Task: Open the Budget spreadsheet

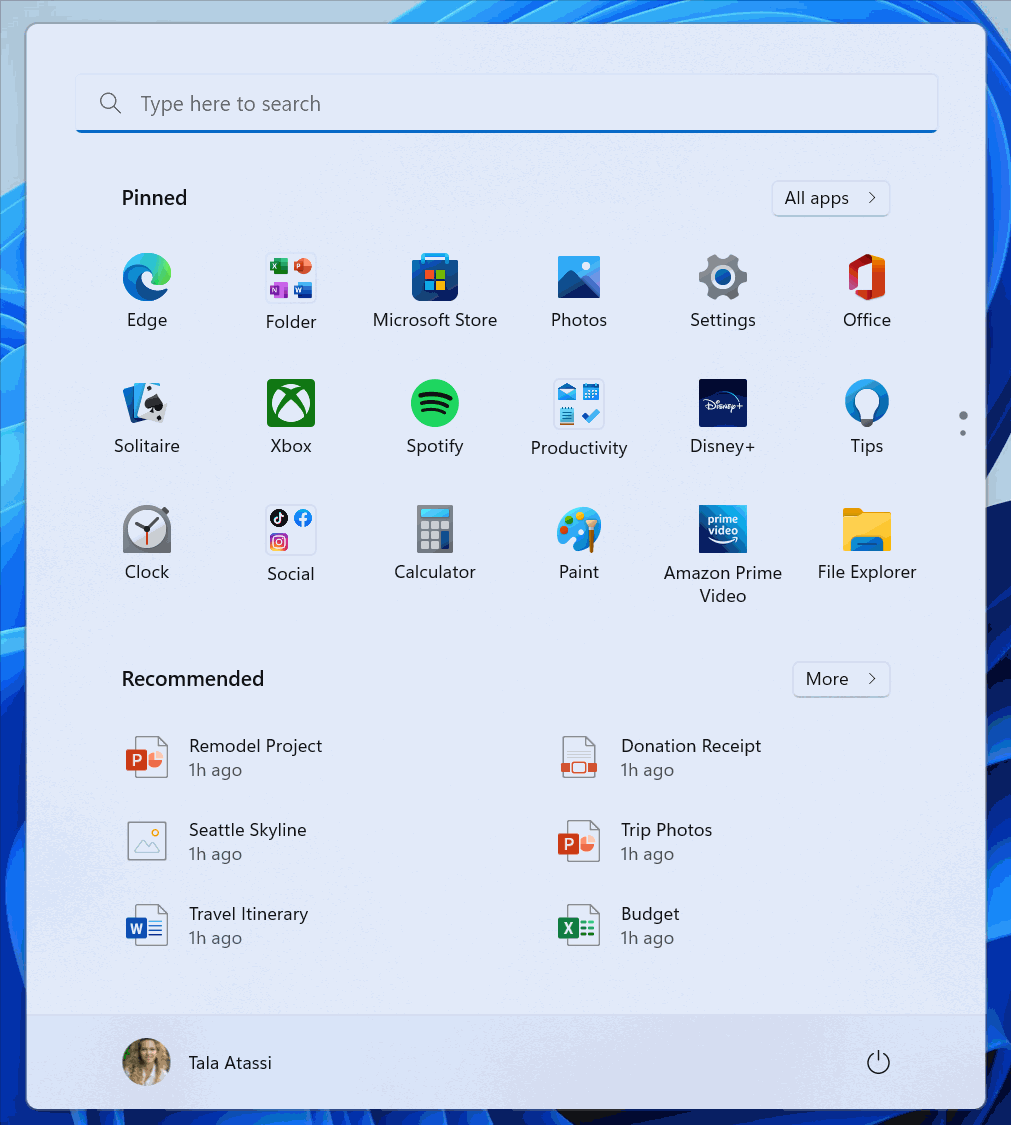Action: [649, 925]
